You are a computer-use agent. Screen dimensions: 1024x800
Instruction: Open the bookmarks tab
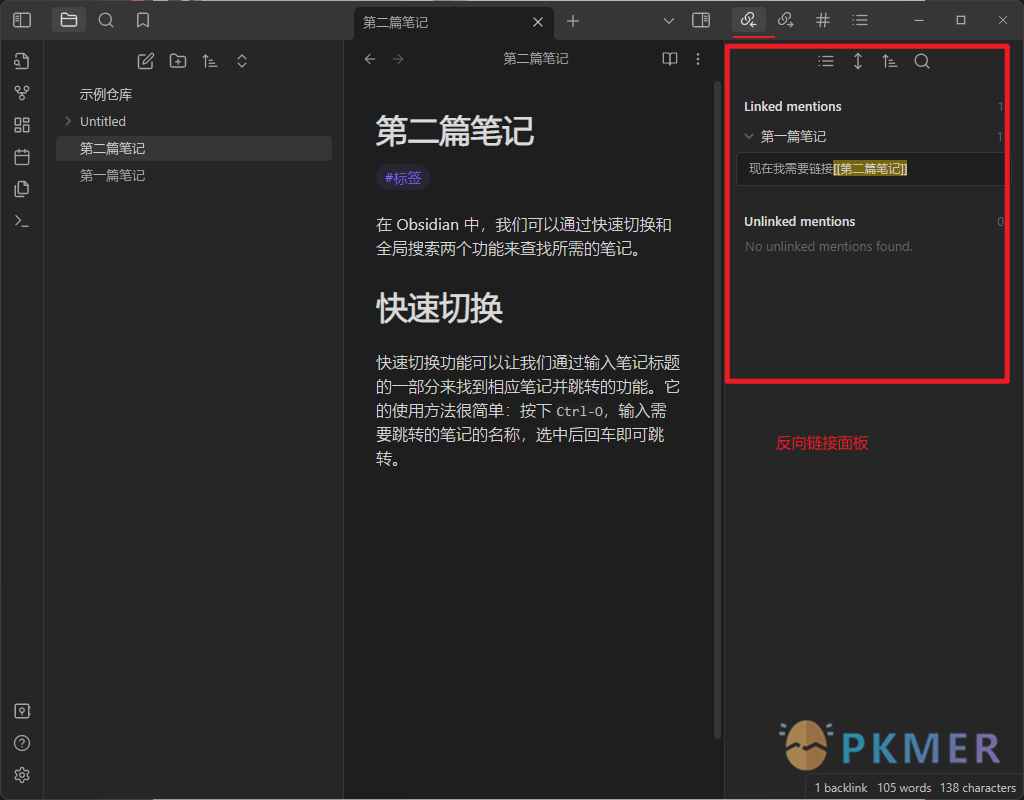[x=143, y=20]
